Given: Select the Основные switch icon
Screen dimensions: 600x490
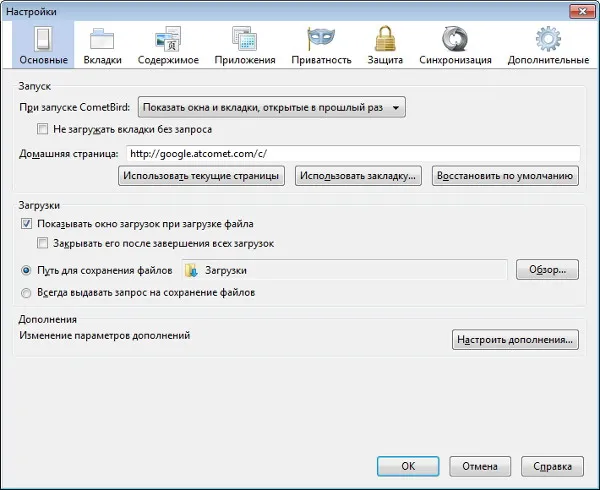Looking at the screenshot, I should (43, 39).
